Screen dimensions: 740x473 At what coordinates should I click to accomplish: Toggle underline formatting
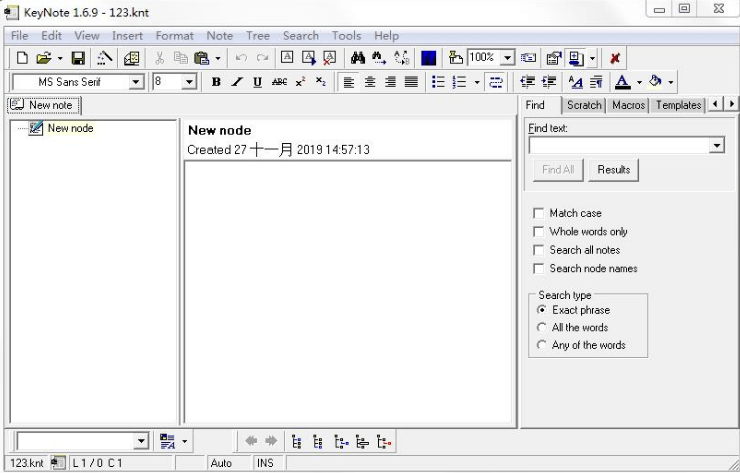[258, 82]
